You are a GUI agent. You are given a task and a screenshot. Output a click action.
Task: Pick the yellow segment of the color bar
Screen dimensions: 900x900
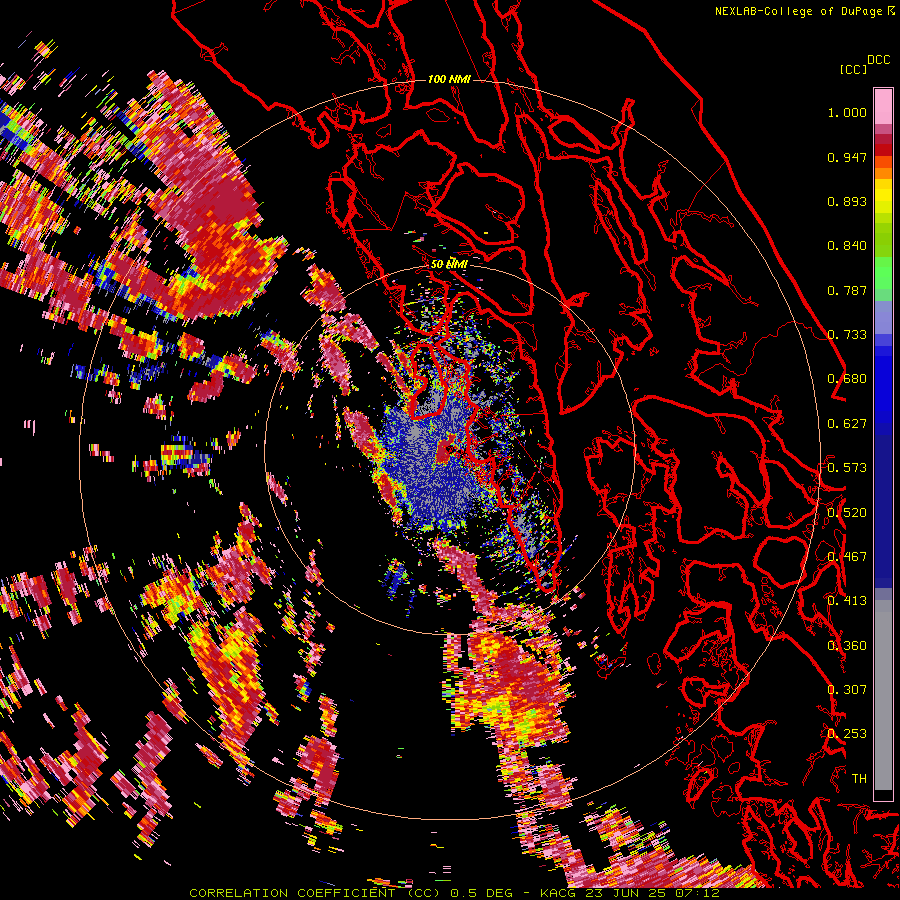(883, 198)
